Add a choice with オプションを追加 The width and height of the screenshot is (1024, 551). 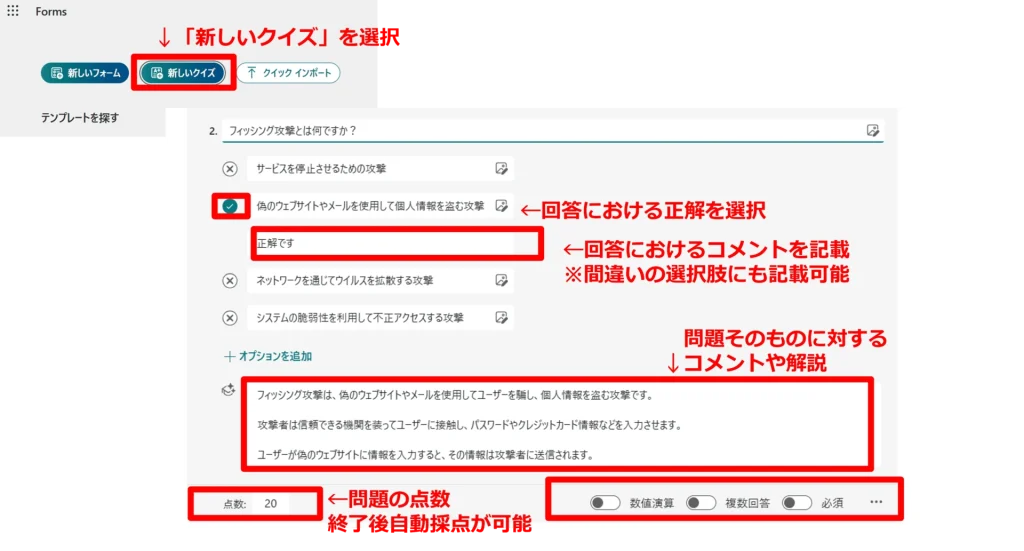pos(268,356)
